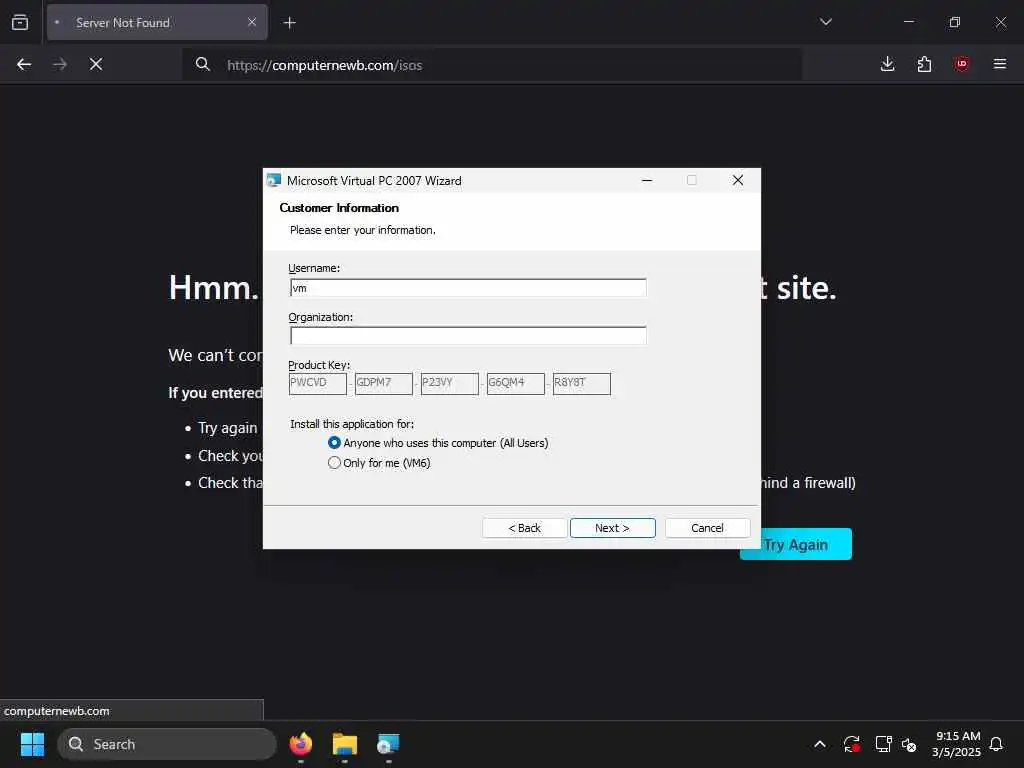Select the Server Not Found tab
Viewport: 1024px width, 768px height.
(157, 23)
